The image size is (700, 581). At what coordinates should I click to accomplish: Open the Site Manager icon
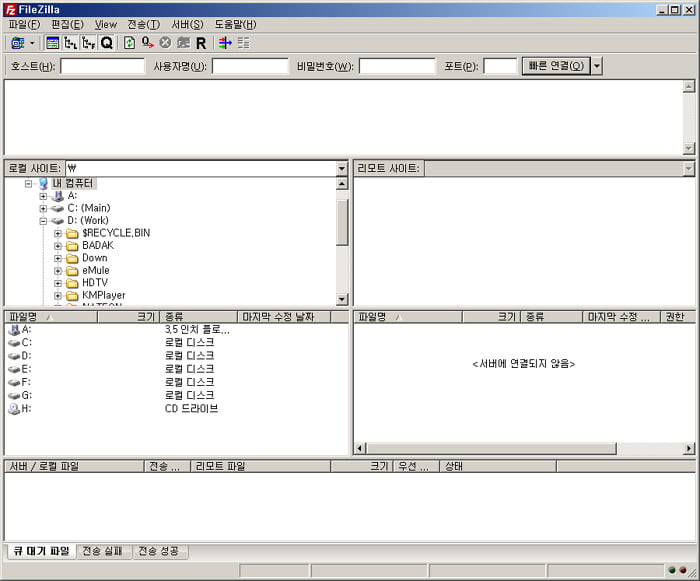(x=17, y=43)
